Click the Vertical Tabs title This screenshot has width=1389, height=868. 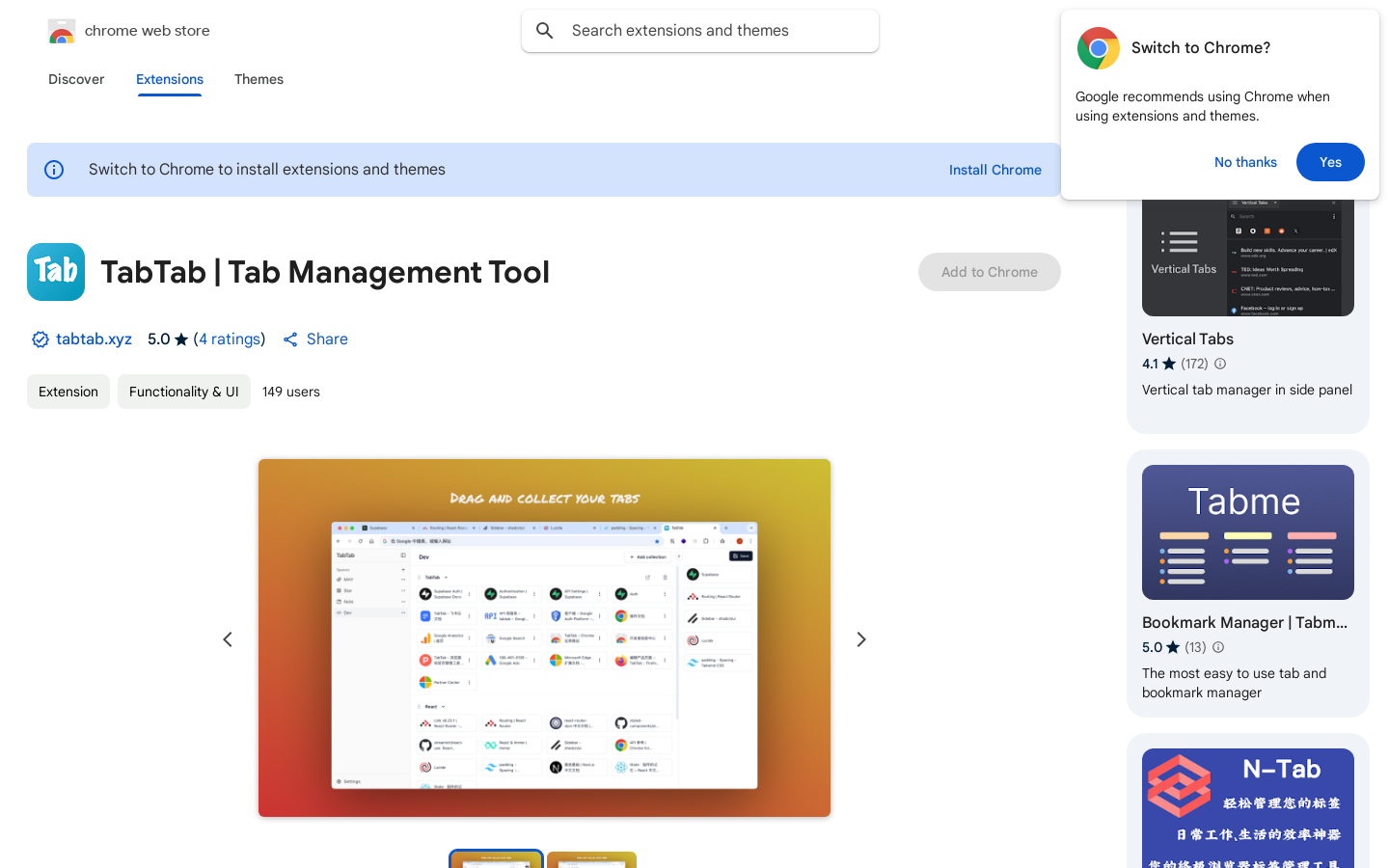pyautogui.click(x=1187, y=339)
